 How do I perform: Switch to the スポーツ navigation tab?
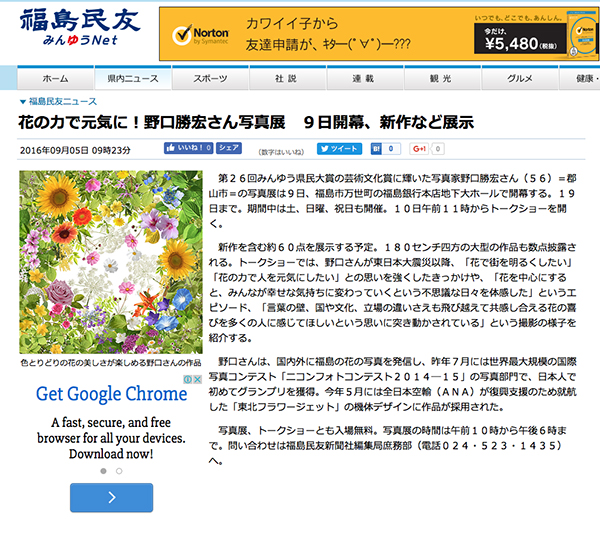[x=210, y=78]
